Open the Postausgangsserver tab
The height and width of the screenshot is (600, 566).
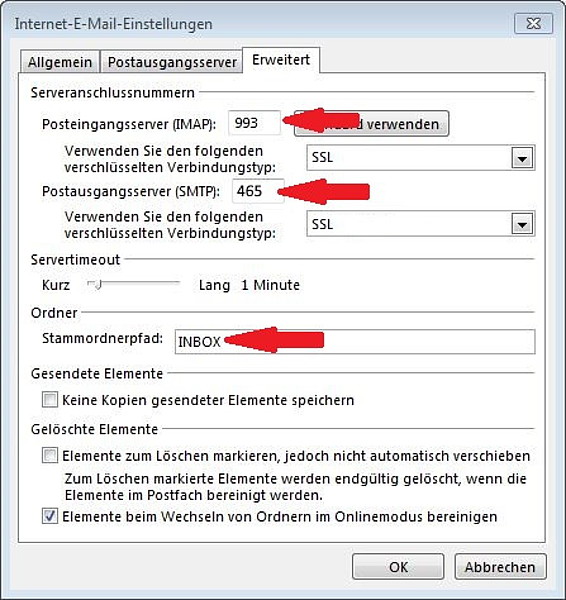[x=172, y=62]
